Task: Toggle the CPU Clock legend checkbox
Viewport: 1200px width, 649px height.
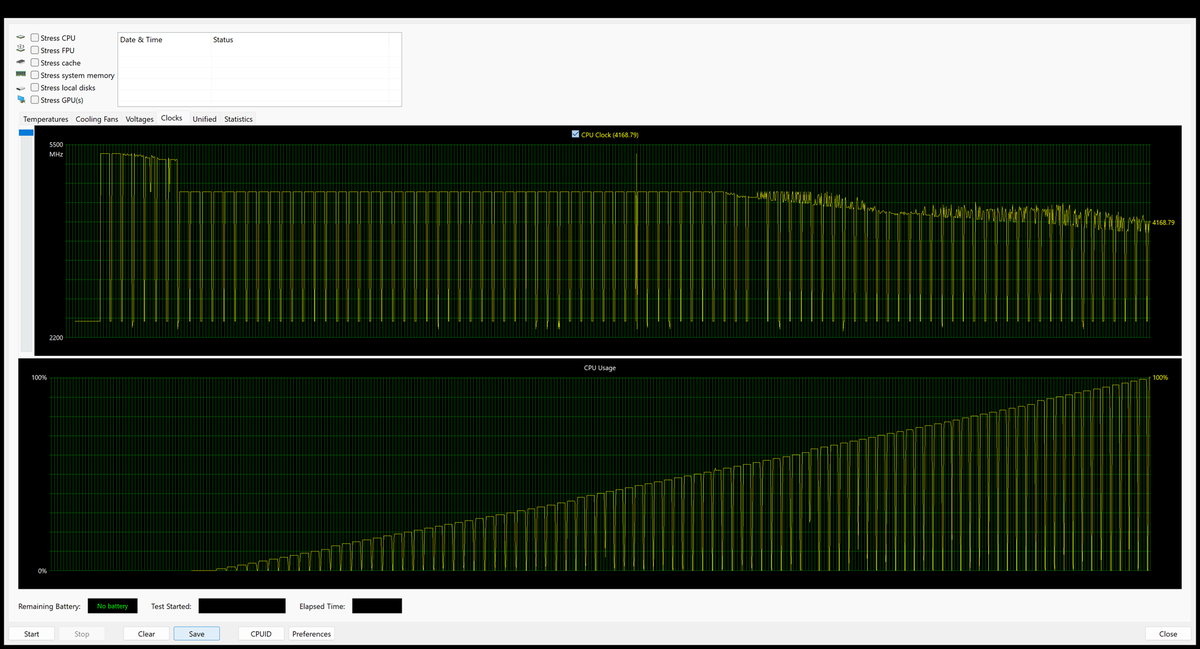Action: pyautogui.click(x=575, y=133)
